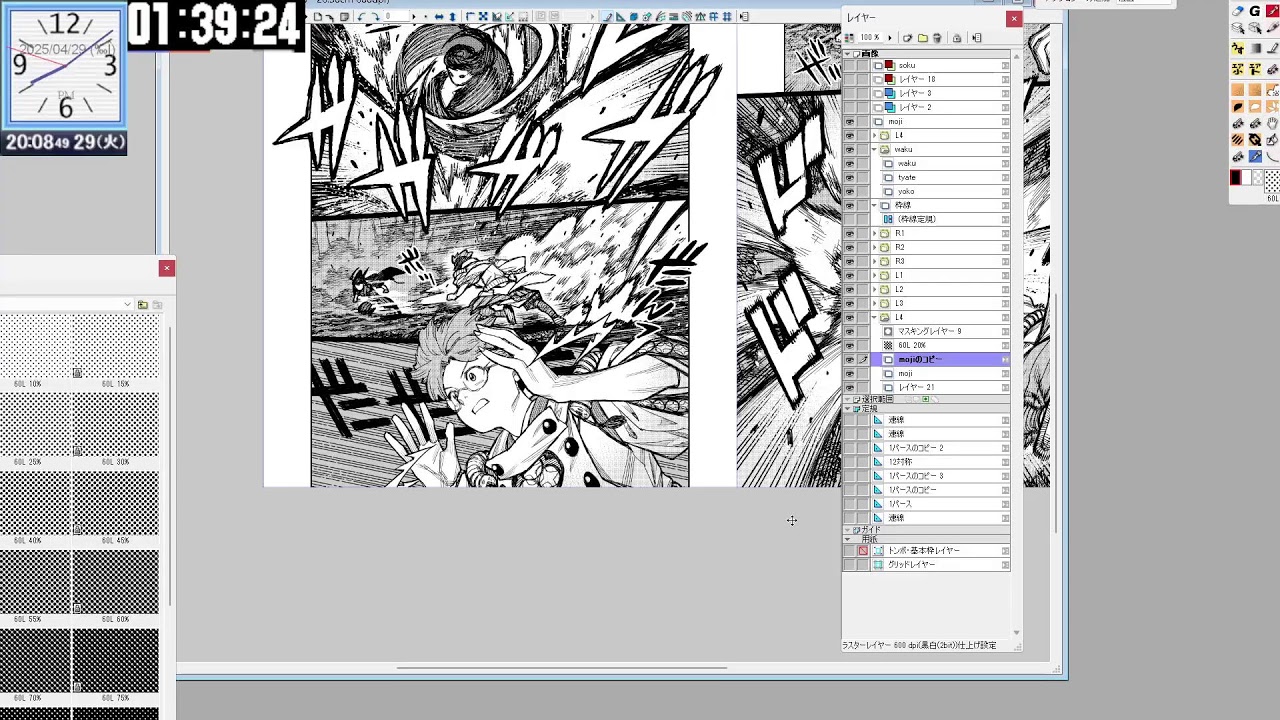Viewport: 1280px width, 720px height.
Task: Click panel toggle icon at toolbar end
Action: [x=744, y=17]
